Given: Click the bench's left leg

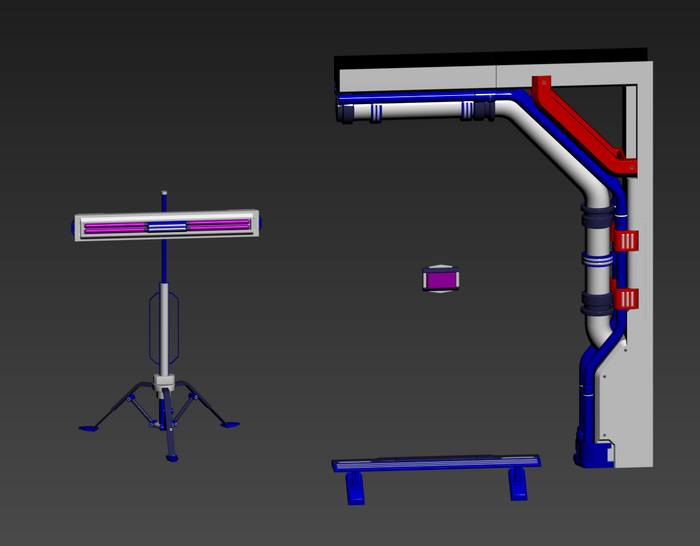Looking at the screenshot, I should [x=355, y=488].
